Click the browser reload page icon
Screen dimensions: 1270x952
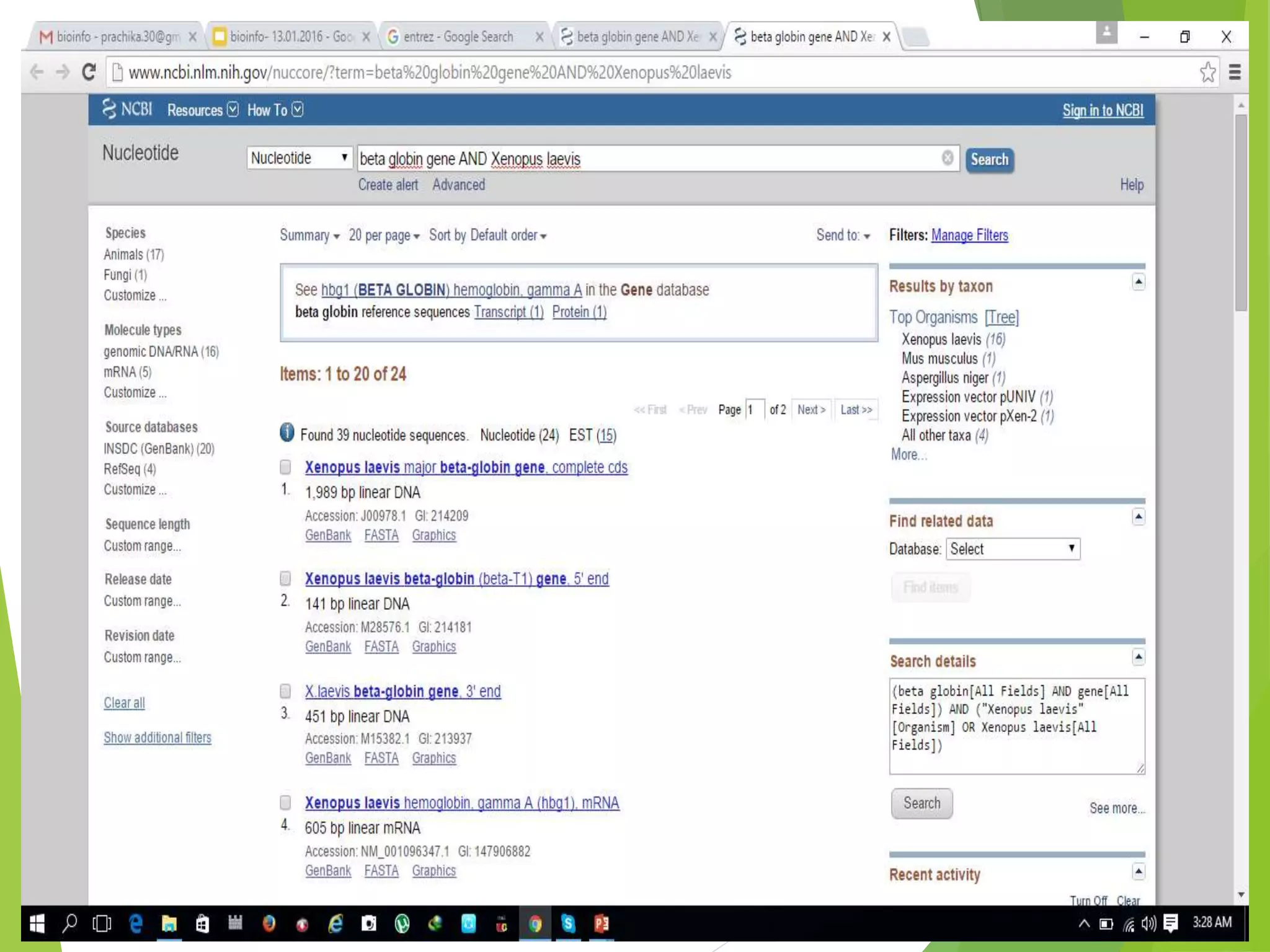click(89, 72)
